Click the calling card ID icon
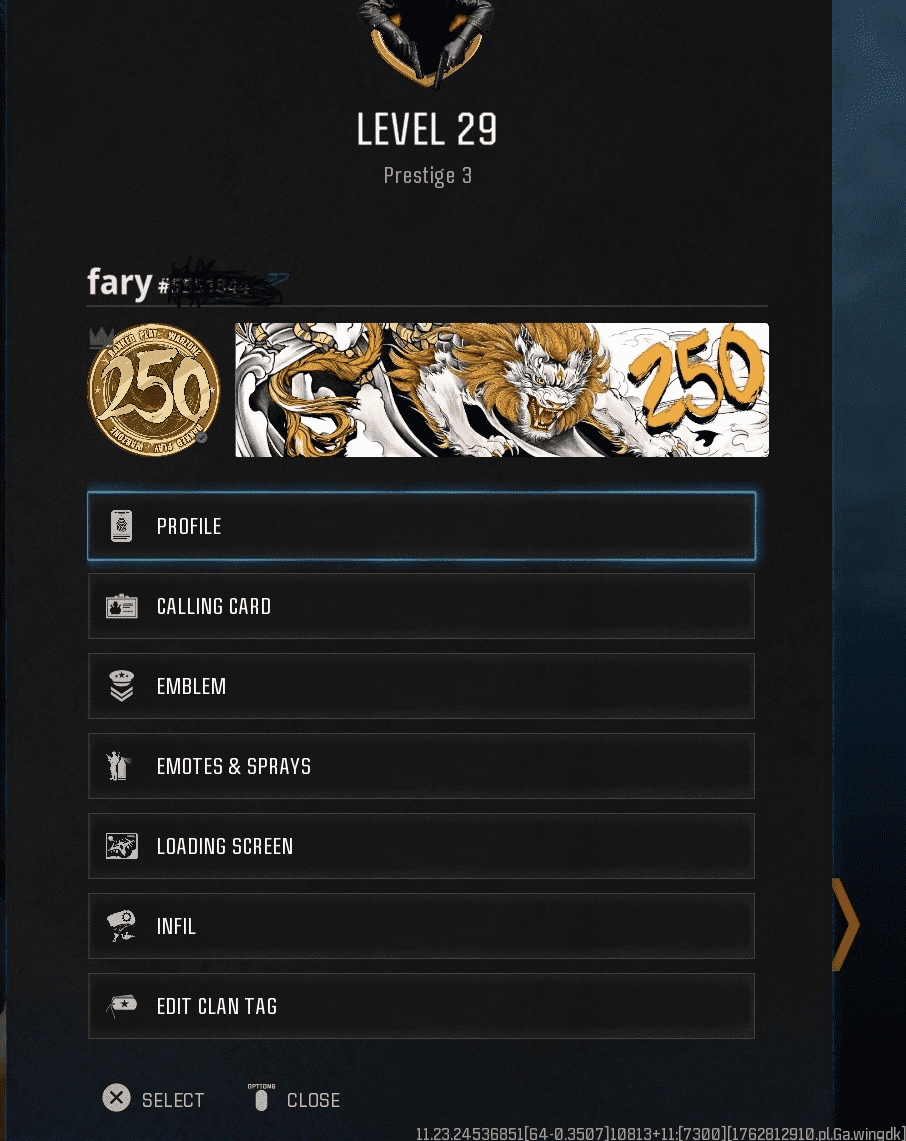This screenshot has height=1141, width=906. 122,606
